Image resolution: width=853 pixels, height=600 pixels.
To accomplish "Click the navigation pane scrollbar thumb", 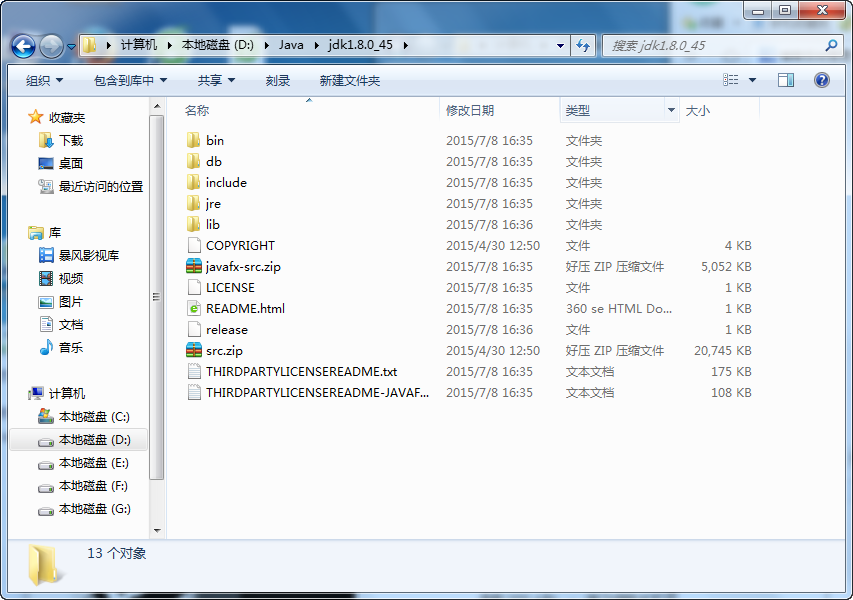I will tap(157, 297).
